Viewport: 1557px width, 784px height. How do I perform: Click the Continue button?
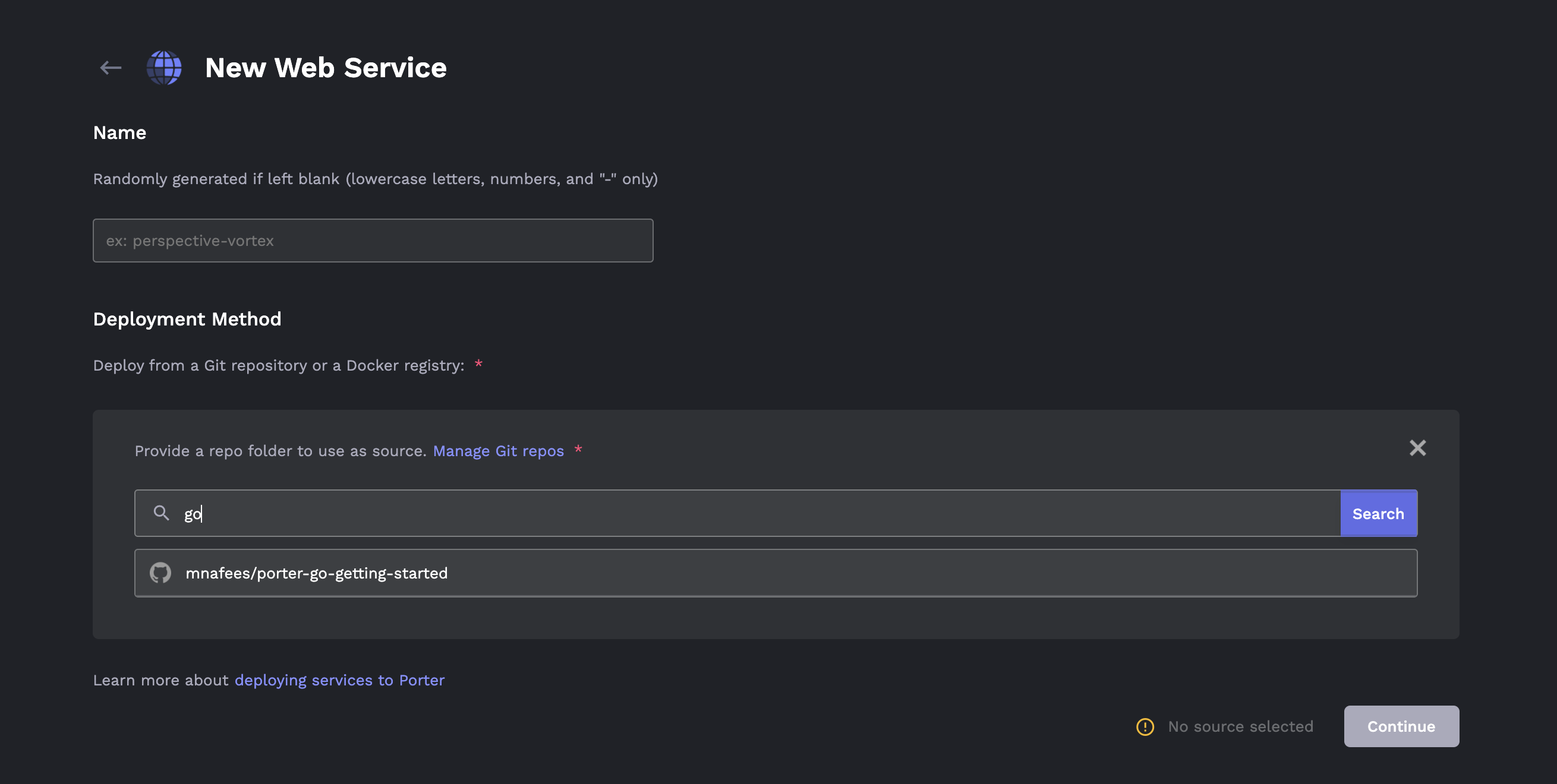(1401, 726)
